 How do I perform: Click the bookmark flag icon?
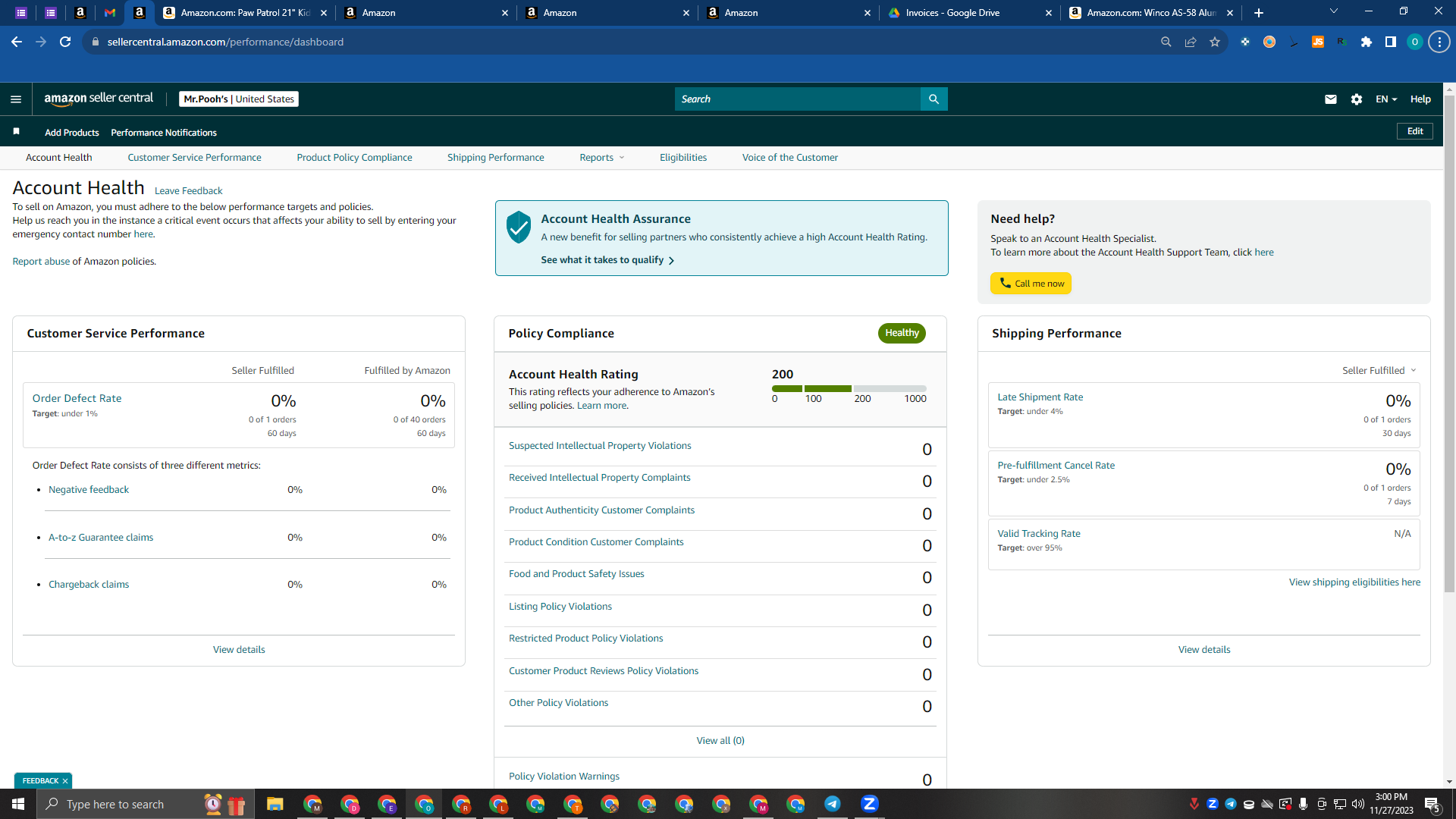[16, 132]
